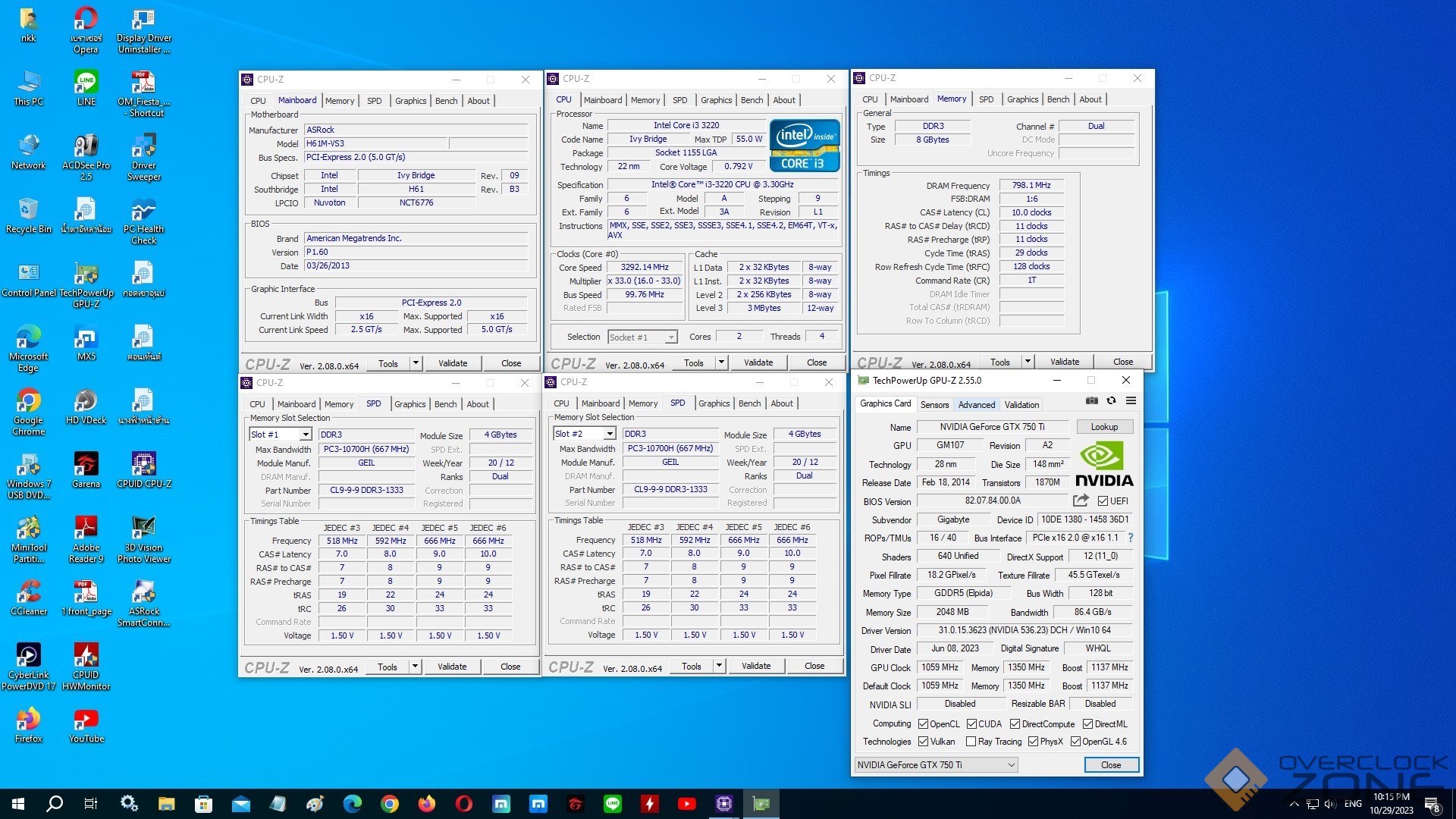
Task: Take a GPU-Z screenshot with camera icon
Action: click(1092, 400)
